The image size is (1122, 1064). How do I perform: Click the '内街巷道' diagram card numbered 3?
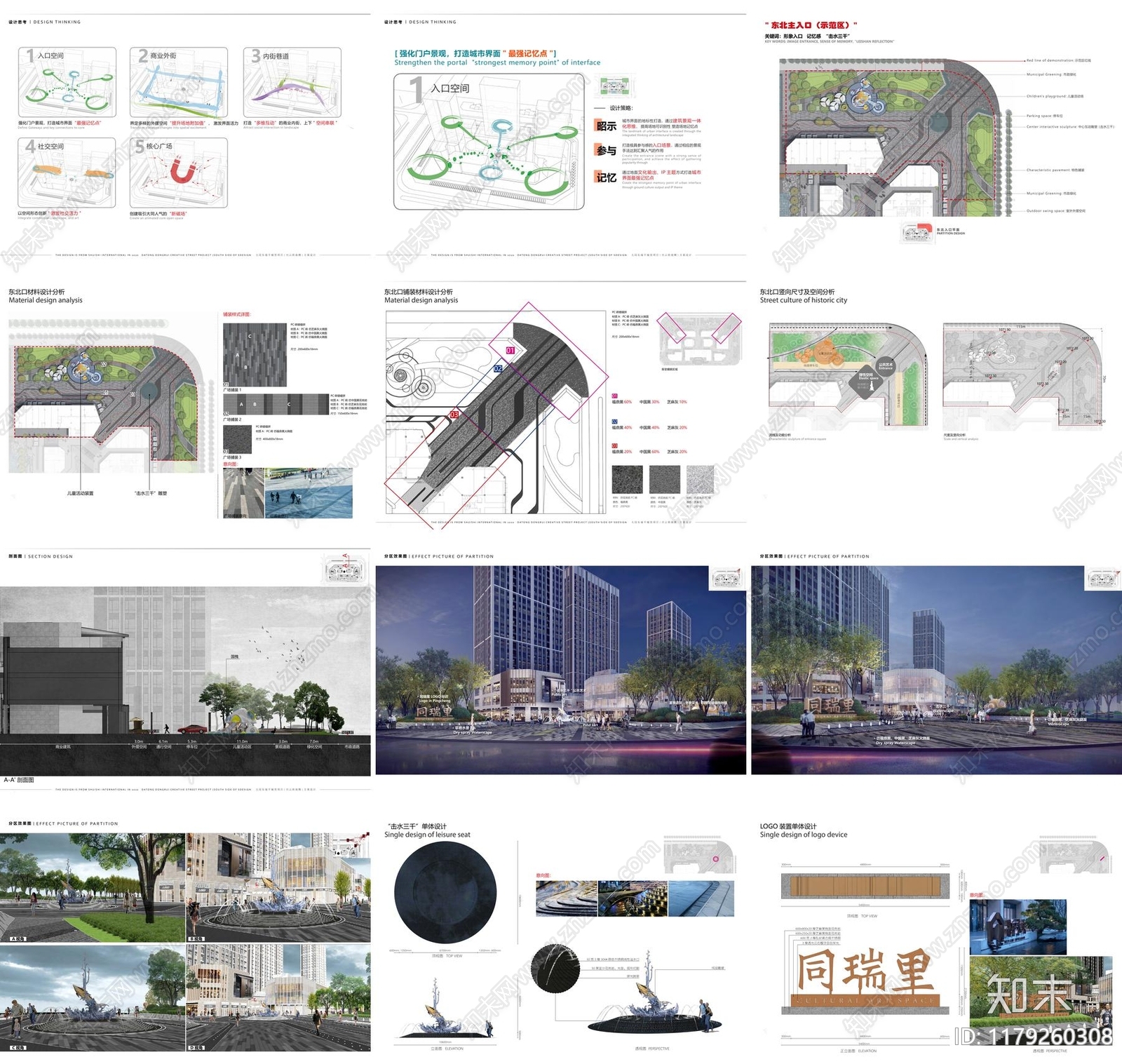pos(292,83)
